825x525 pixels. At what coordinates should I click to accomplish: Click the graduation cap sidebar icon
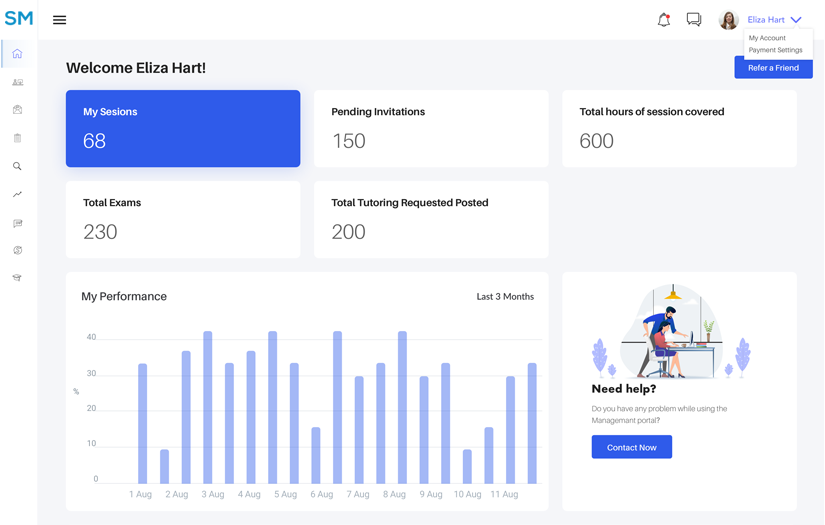tap(17, 278)
